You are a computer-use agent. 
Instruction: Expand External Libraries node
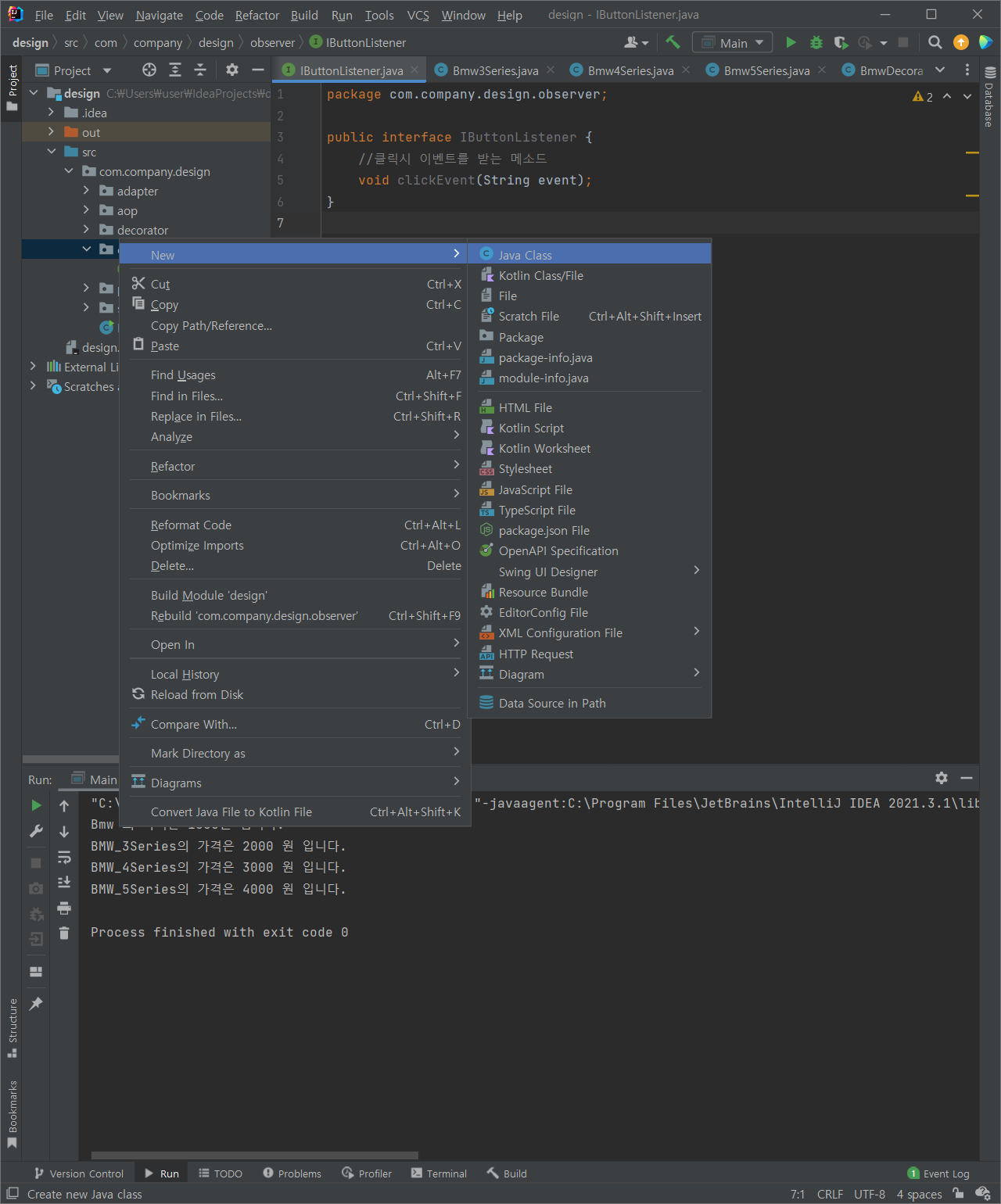33,367
